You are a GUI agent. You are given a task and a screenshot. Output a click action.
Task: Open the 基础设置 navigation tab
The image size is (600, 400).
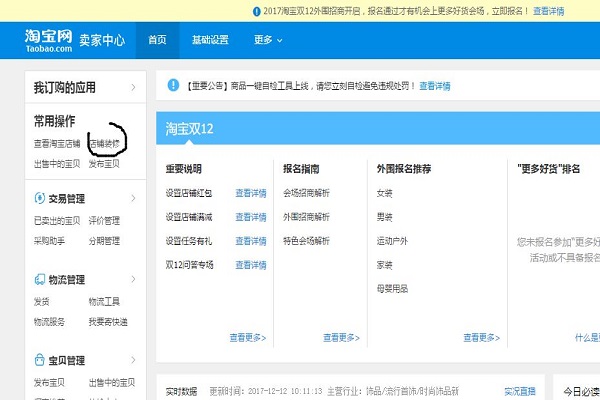tap(210, 40)
